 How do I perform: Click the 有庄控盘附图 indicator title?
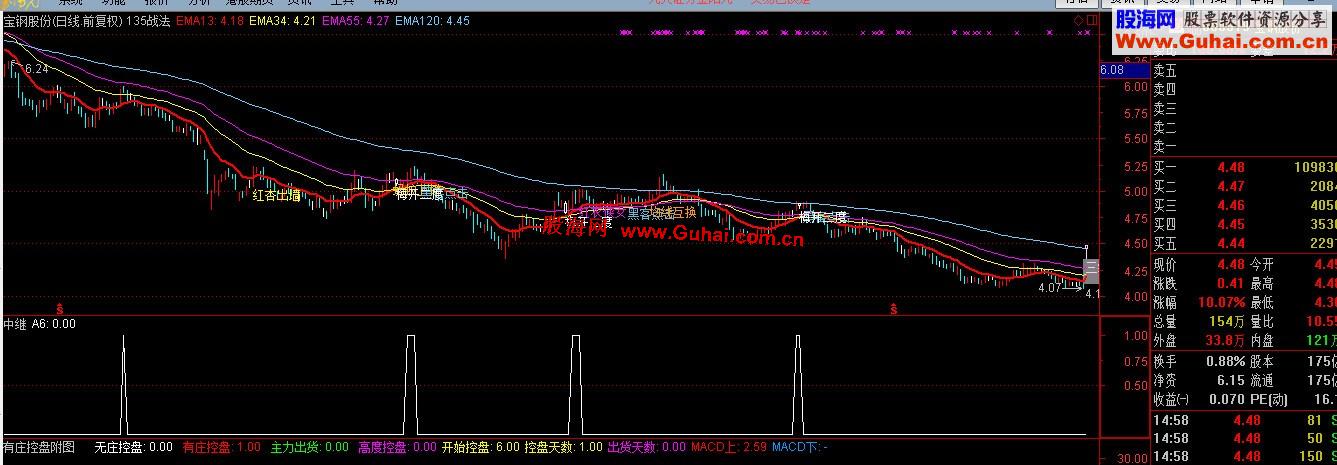(x=40, y=447)
